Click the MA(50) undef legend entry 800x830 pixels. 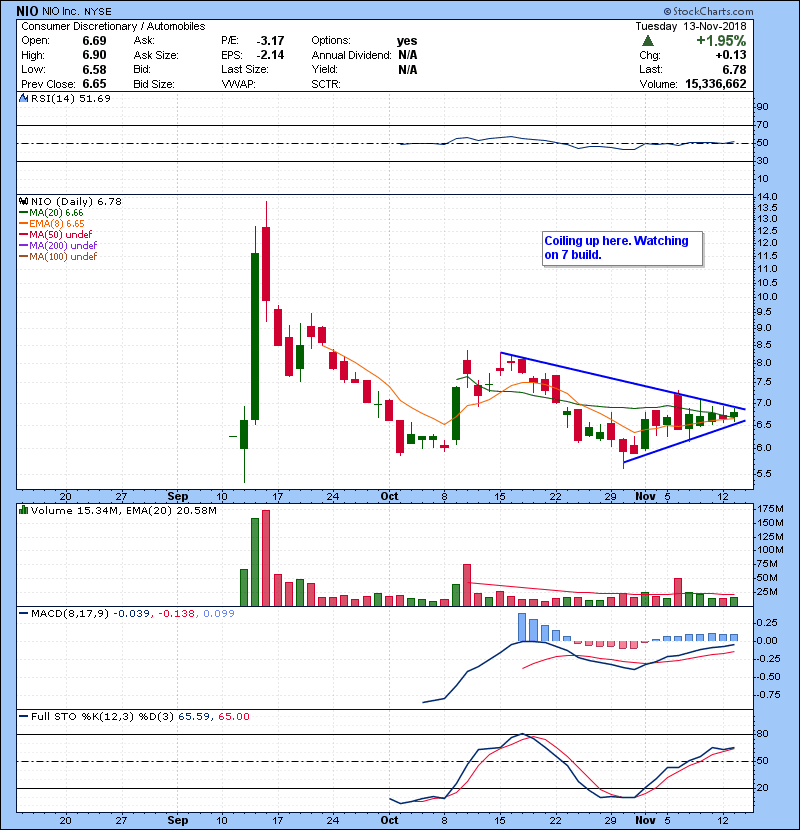tap(61, 234)
